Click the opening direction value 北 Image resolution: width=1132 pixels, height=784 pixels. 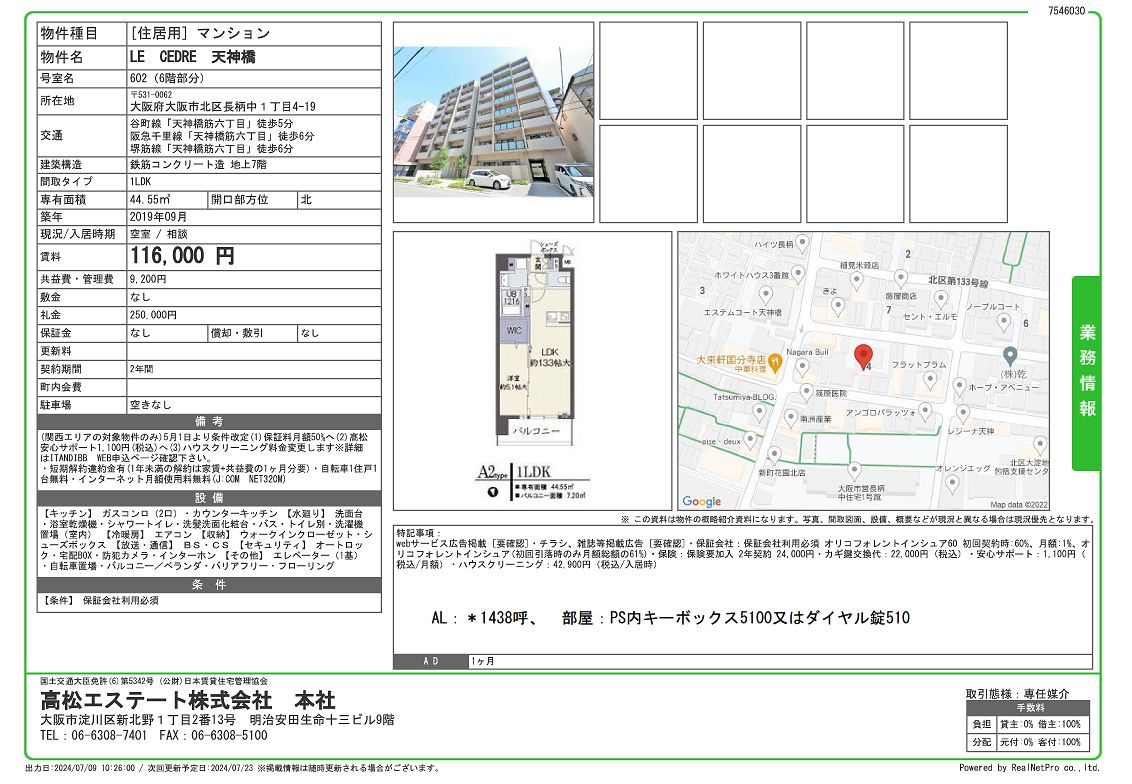[x=306, y=199]
